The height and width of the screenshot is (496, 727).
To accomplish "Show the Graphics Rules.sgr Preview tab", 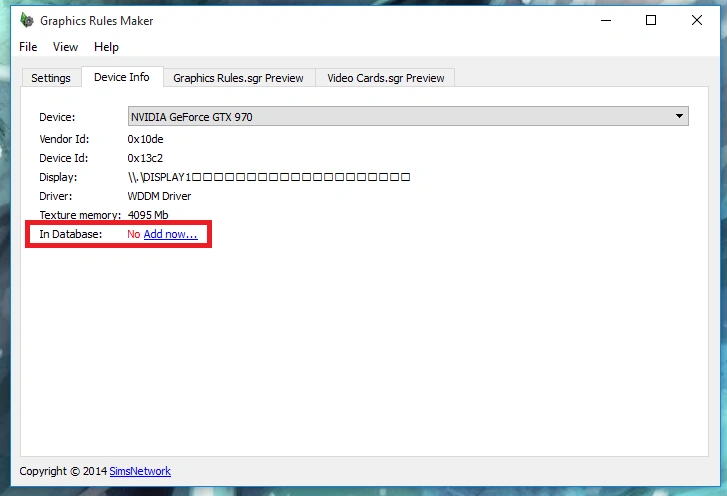I will [x=238, y=78].
